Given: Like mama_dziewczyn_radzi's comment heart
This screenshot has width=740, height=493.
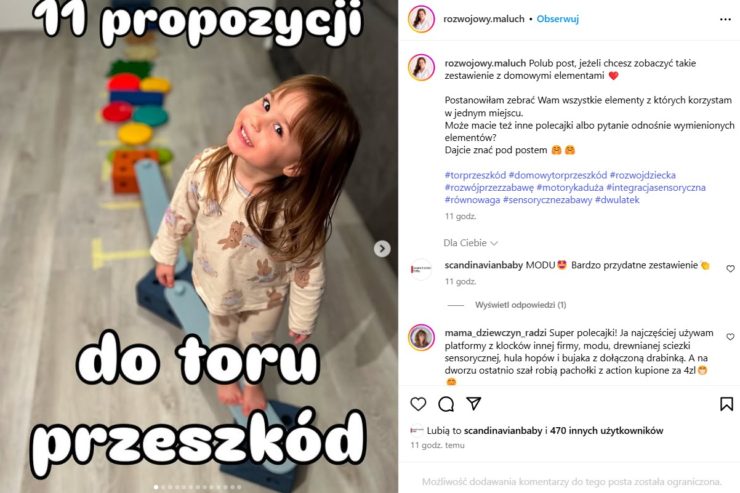Looking at the screenshot, I should [730, 336].
